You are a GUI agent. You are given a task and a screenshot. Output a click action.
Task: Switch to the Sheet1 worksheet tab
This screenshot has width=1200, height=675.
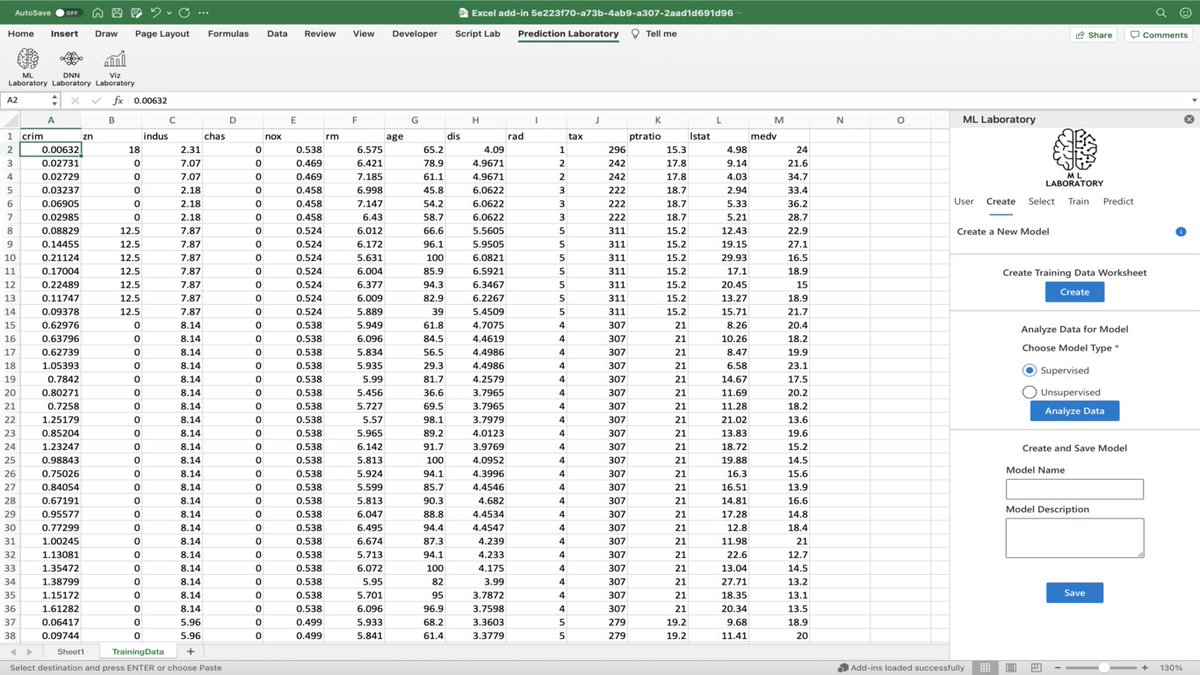point(71,652)
